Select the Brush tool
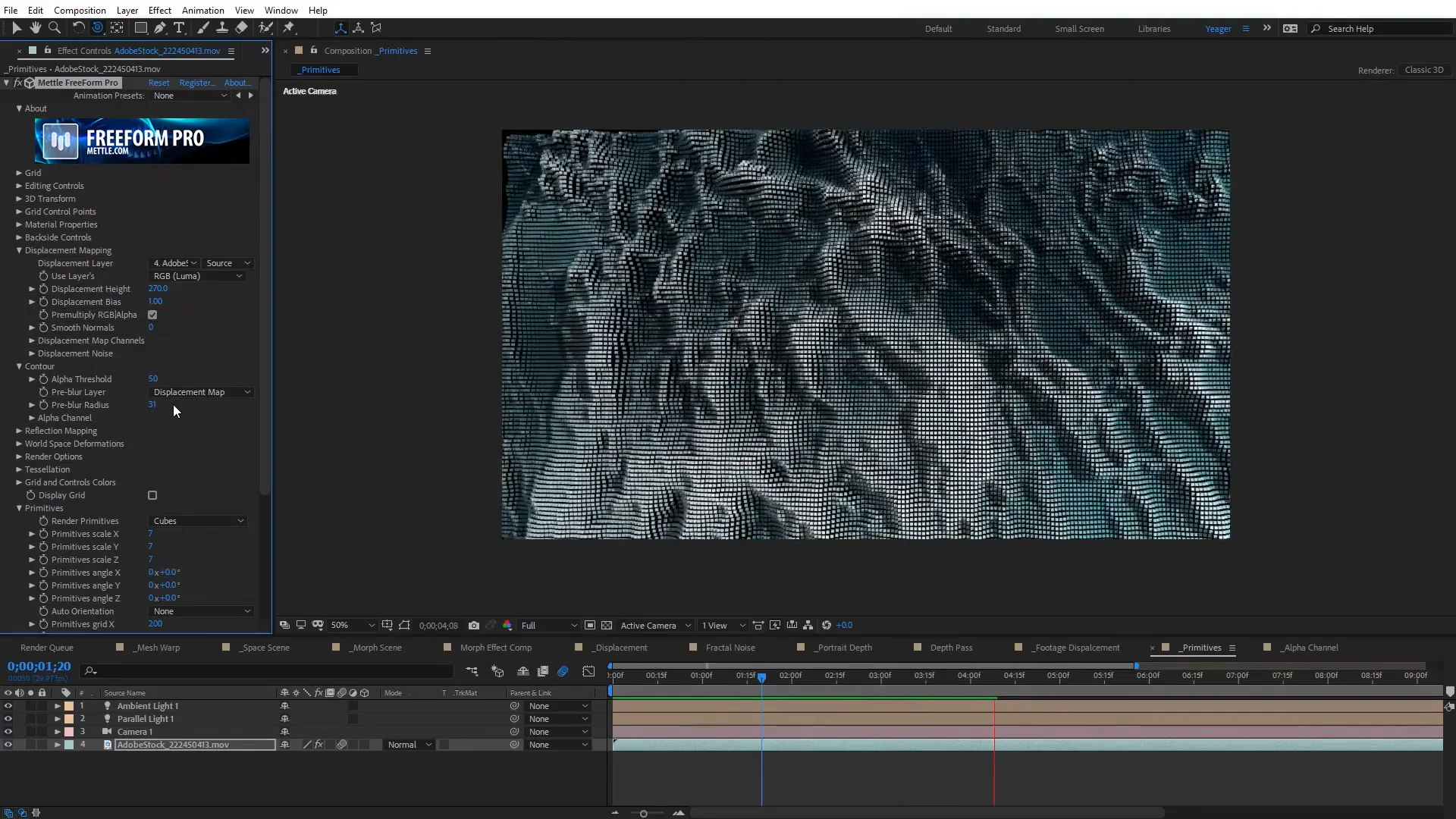The image size is (1456, 819). (x=202, y=28)
